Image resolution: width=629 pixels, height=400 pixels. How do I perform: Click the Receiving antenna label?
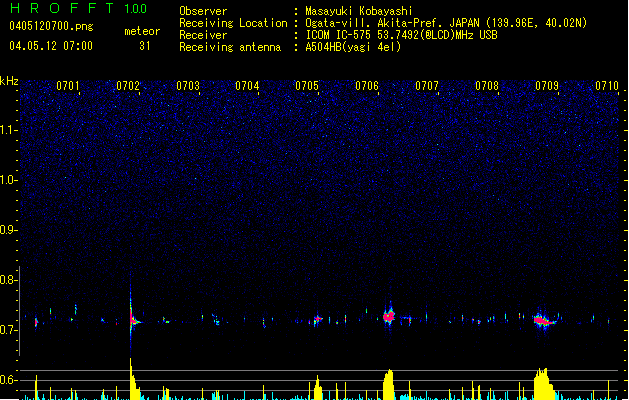(230, 47)
